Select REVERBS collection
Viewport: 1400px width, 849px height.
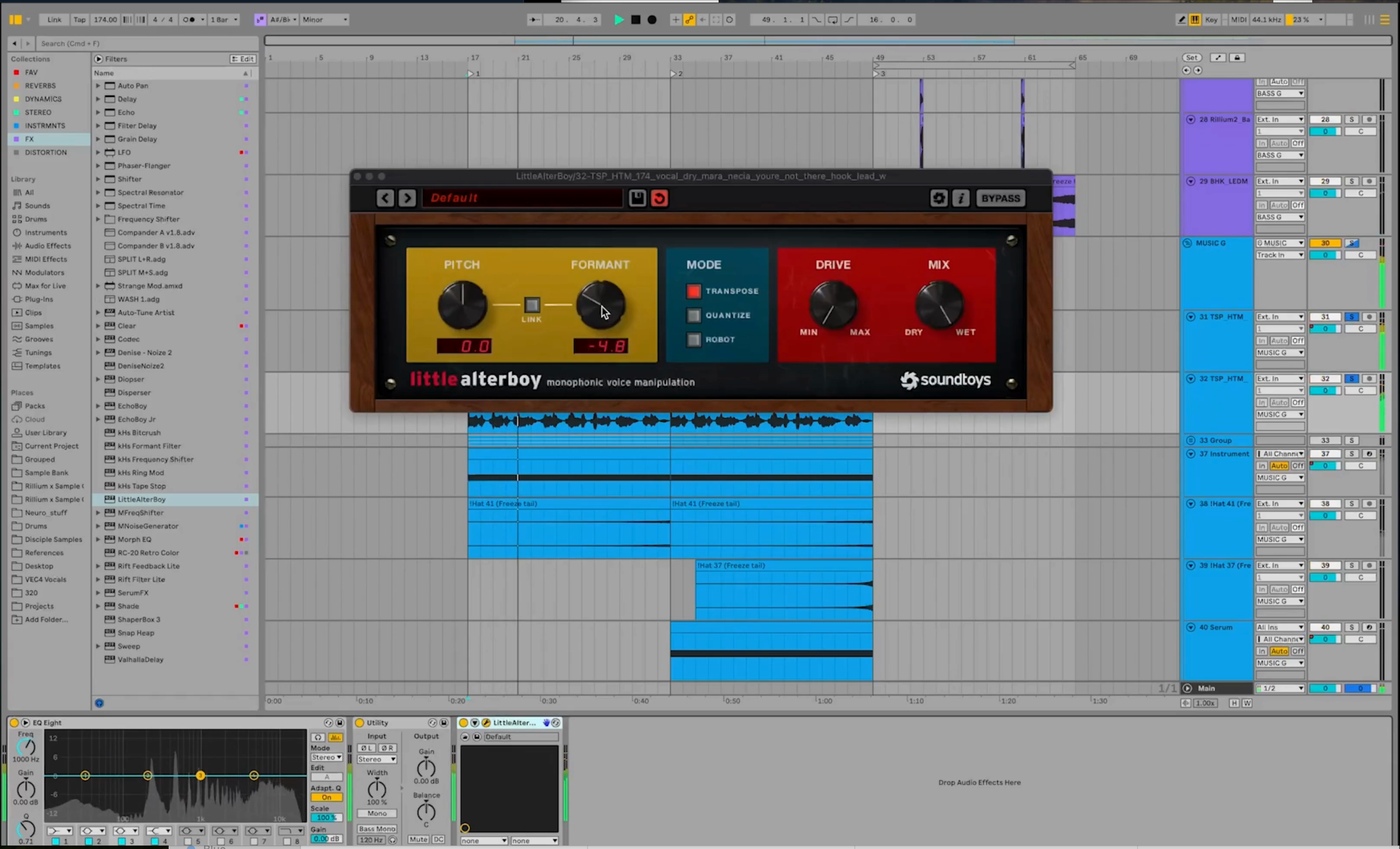pos(40,86)
